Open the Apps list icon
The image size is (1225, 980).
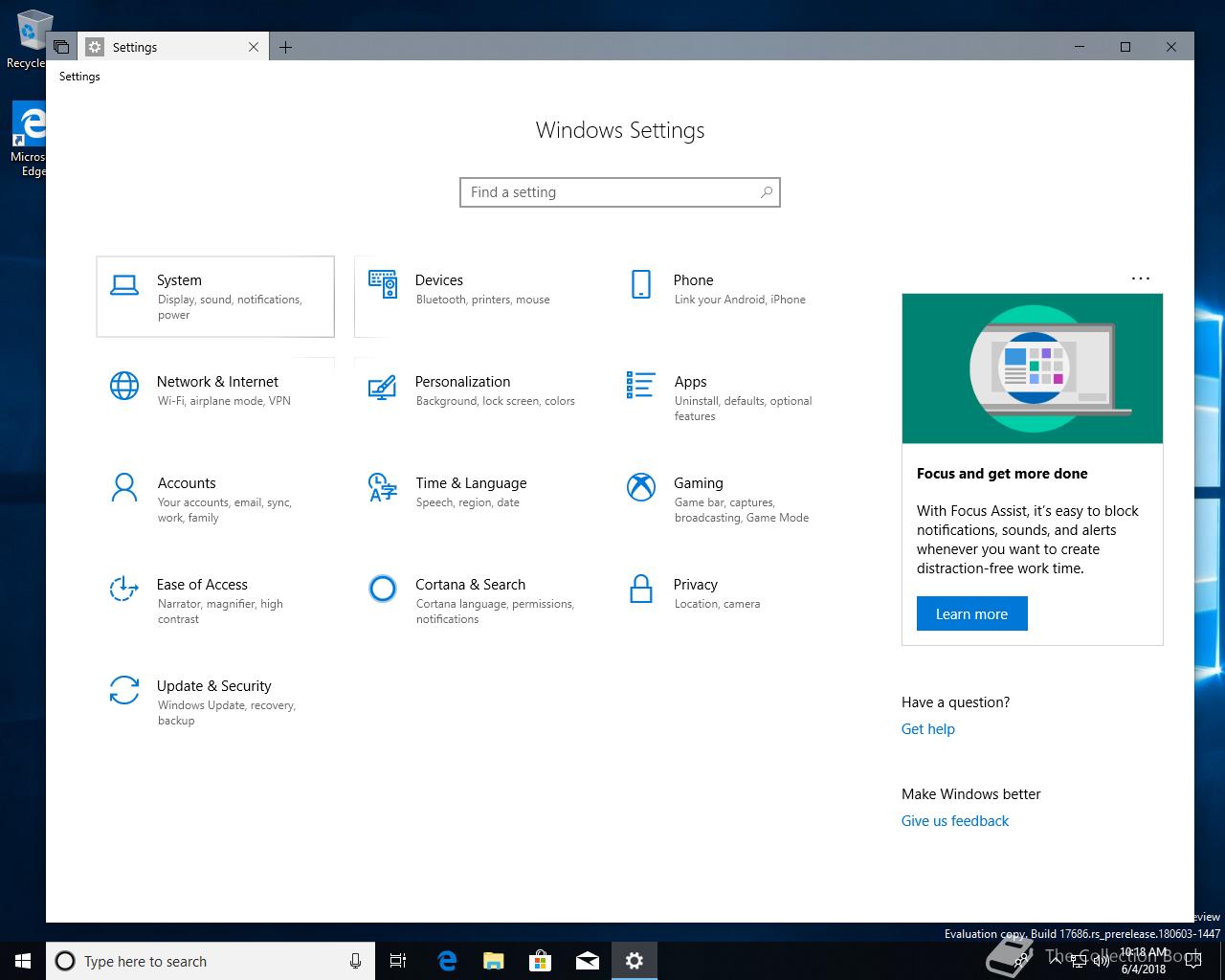(641, 385)
